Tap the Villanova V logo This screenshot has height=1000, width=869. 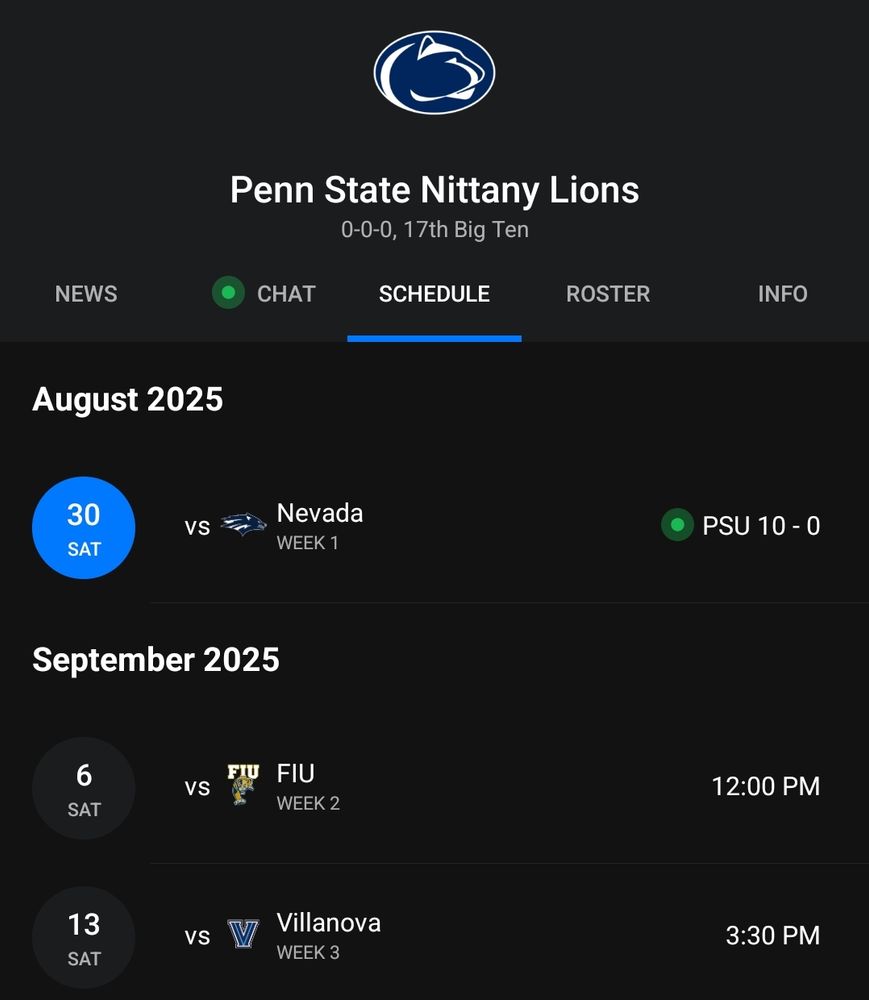pos(243,934)
